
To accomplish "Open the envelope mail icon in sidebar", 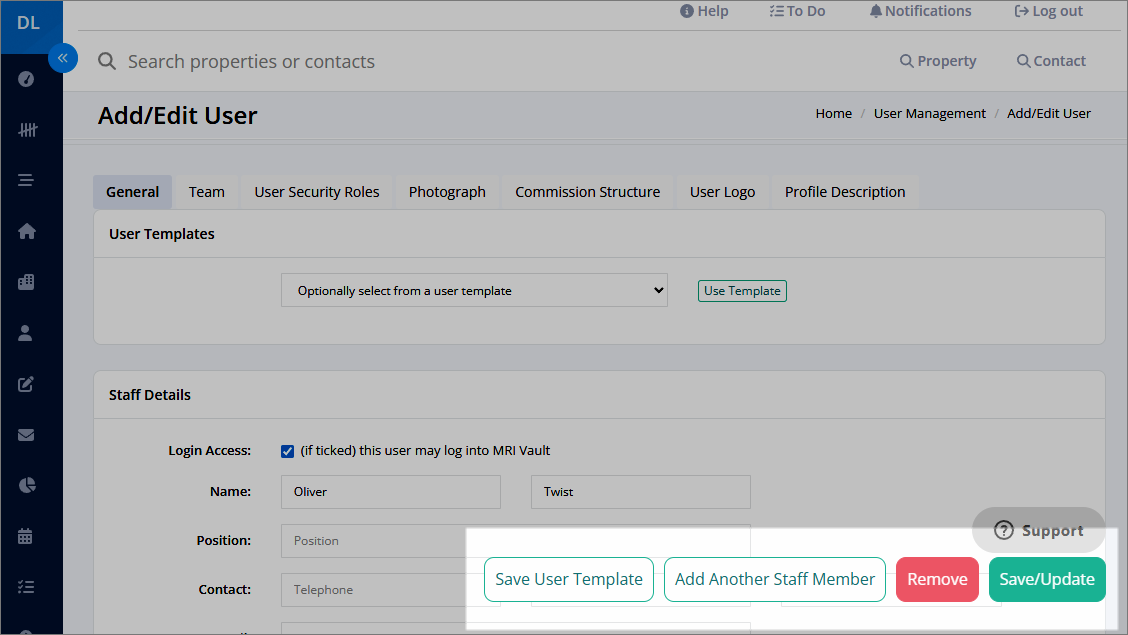I will click(x=26, y=435).
